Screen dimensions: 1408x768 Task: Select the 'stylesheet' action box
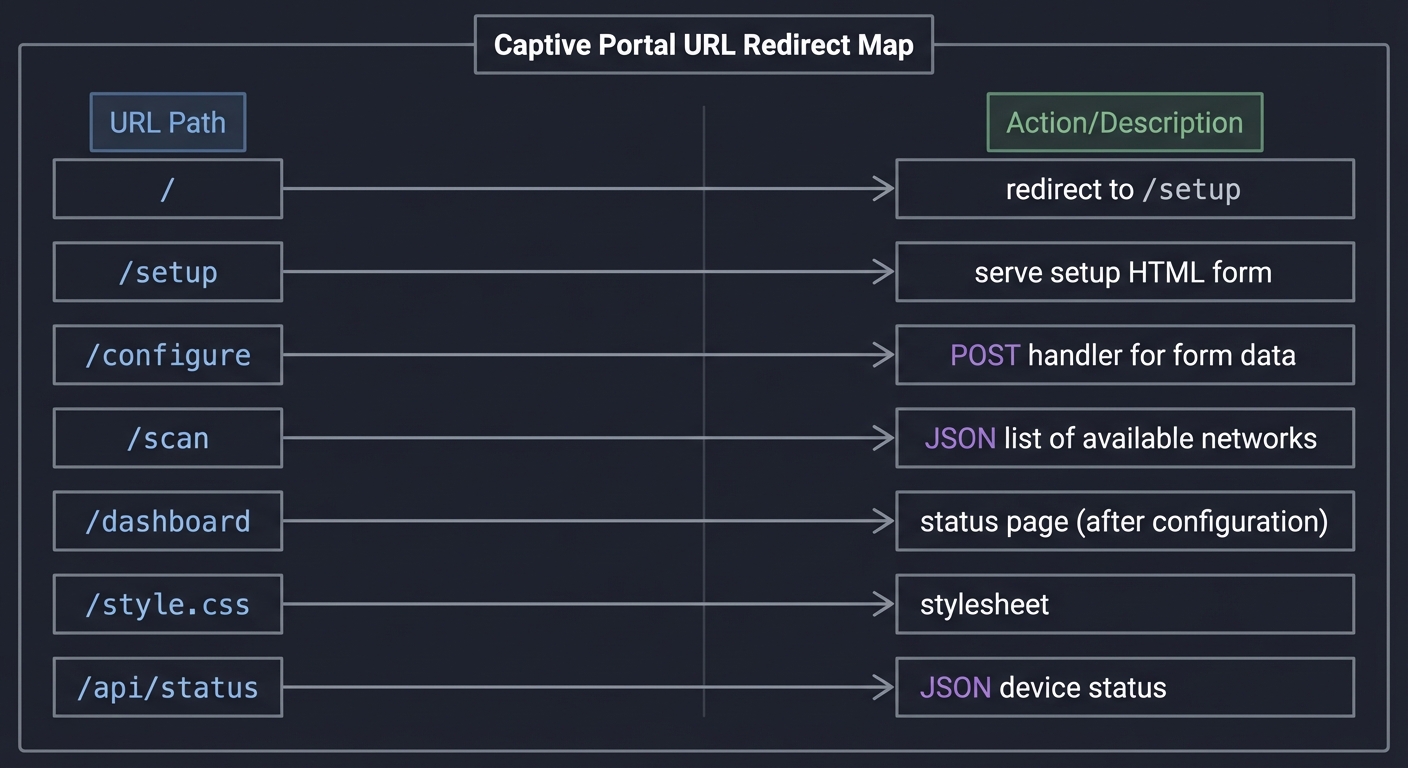tap(1124, 604)
